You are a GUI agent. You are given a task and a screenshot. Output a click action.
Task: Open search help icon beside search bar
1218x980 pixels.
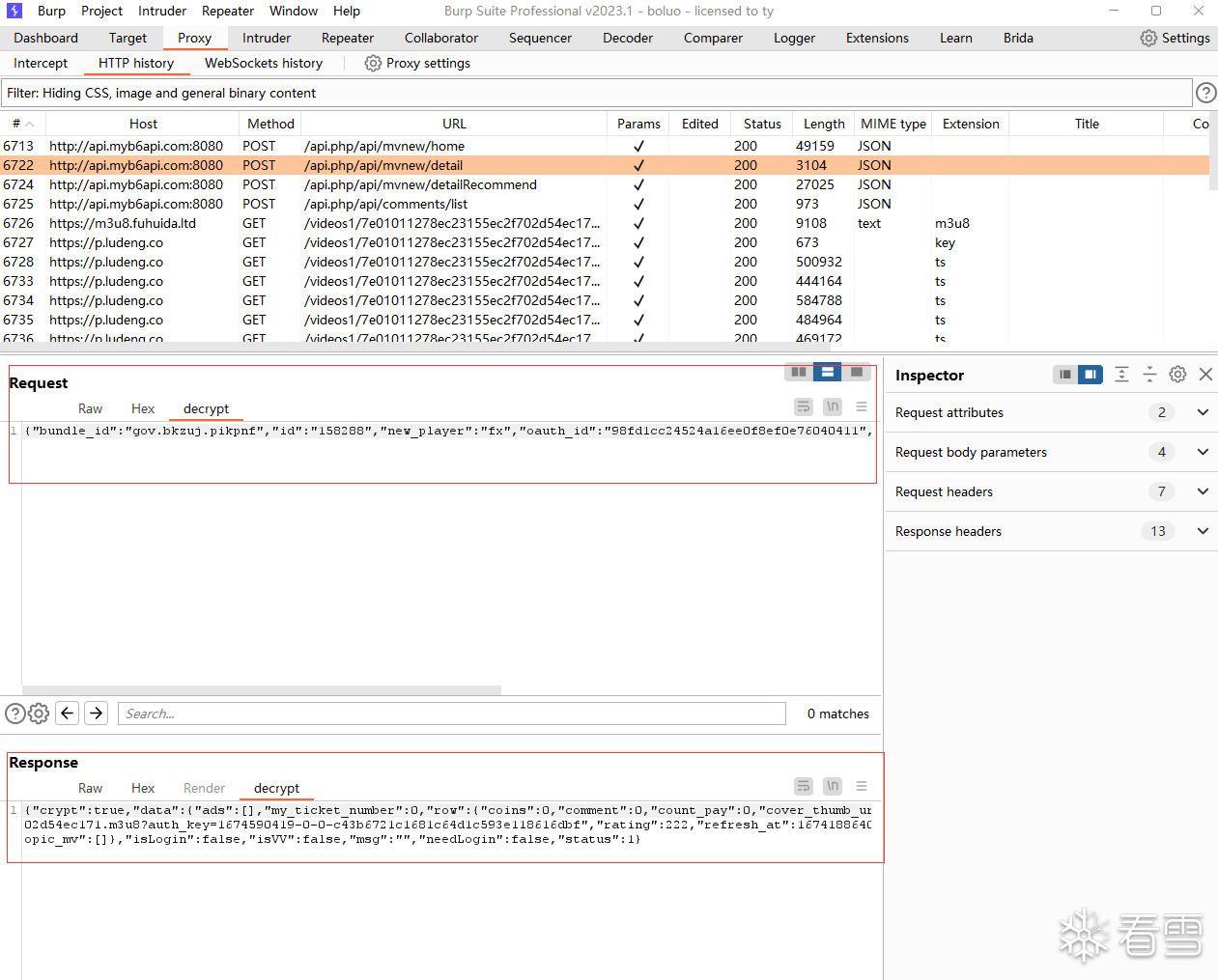click(x=15, y=714)
